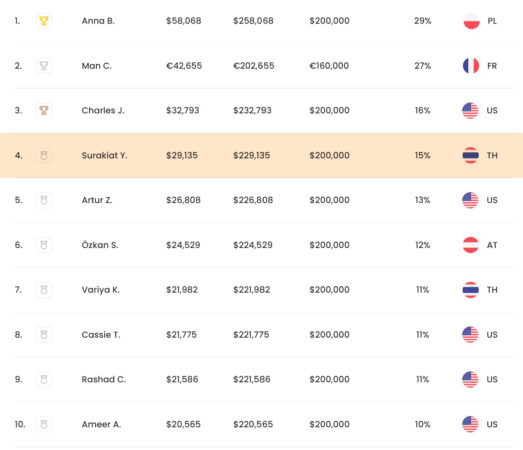The width and height of the screenshot is (523, 450).
Task: Click the medal icon beside Artur Z.
Action: point(44,200)
